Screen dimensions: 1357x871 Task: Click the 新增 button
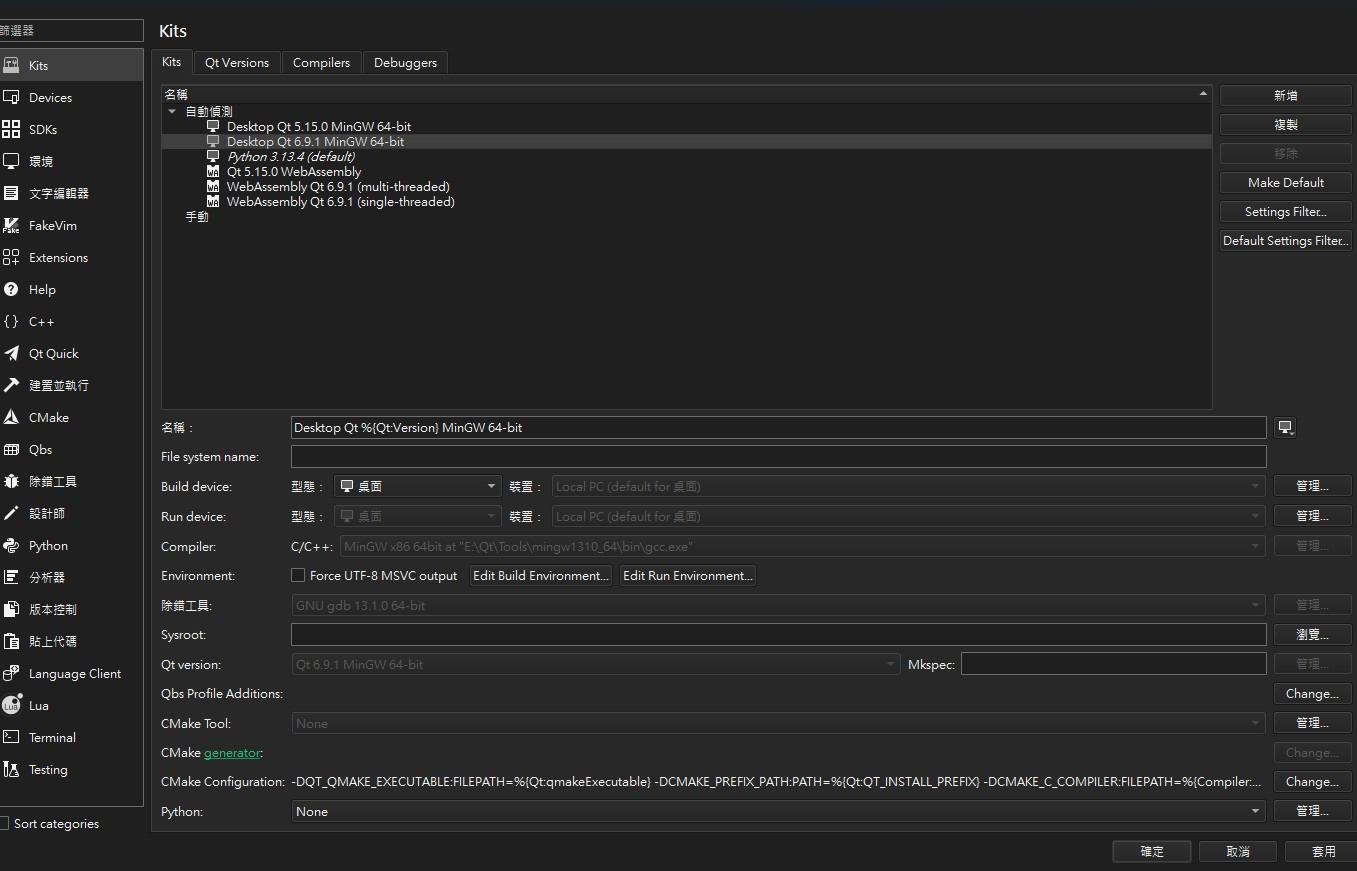coord(1285,95)
